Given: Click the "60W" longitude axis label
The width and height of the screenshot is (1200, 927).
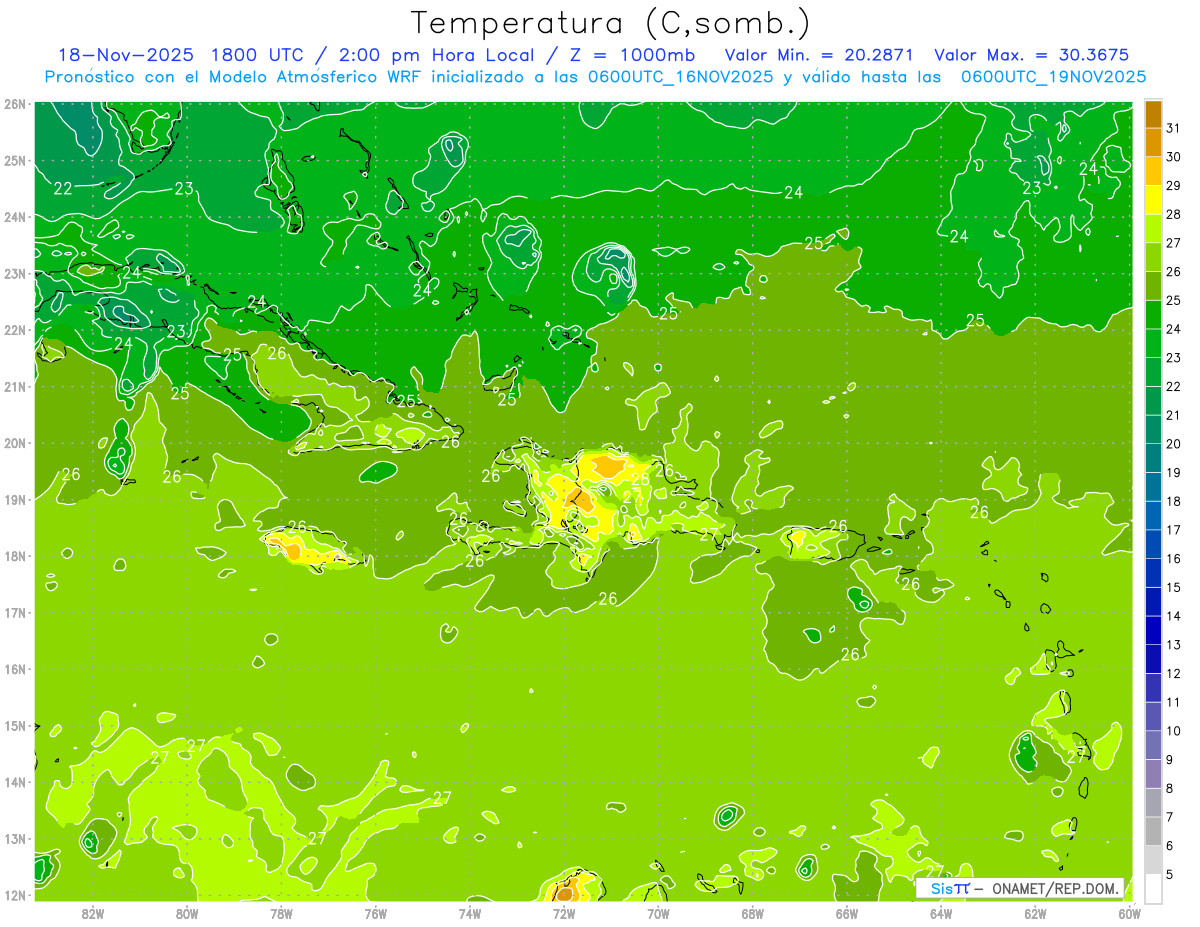Looking at the screenshot, I should [1129, 913].
